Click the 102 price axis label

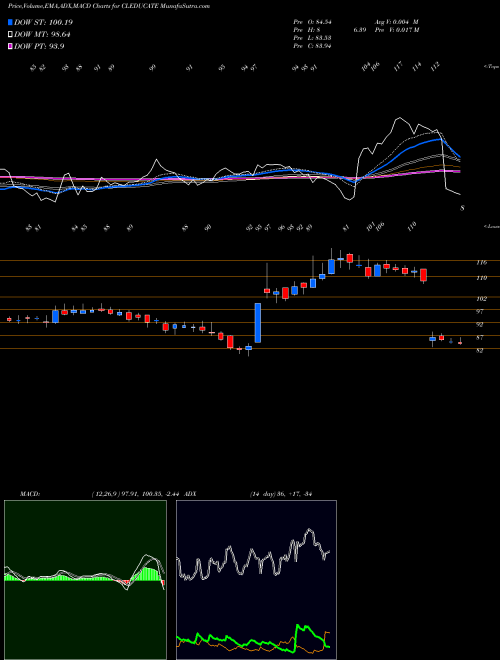481,299
